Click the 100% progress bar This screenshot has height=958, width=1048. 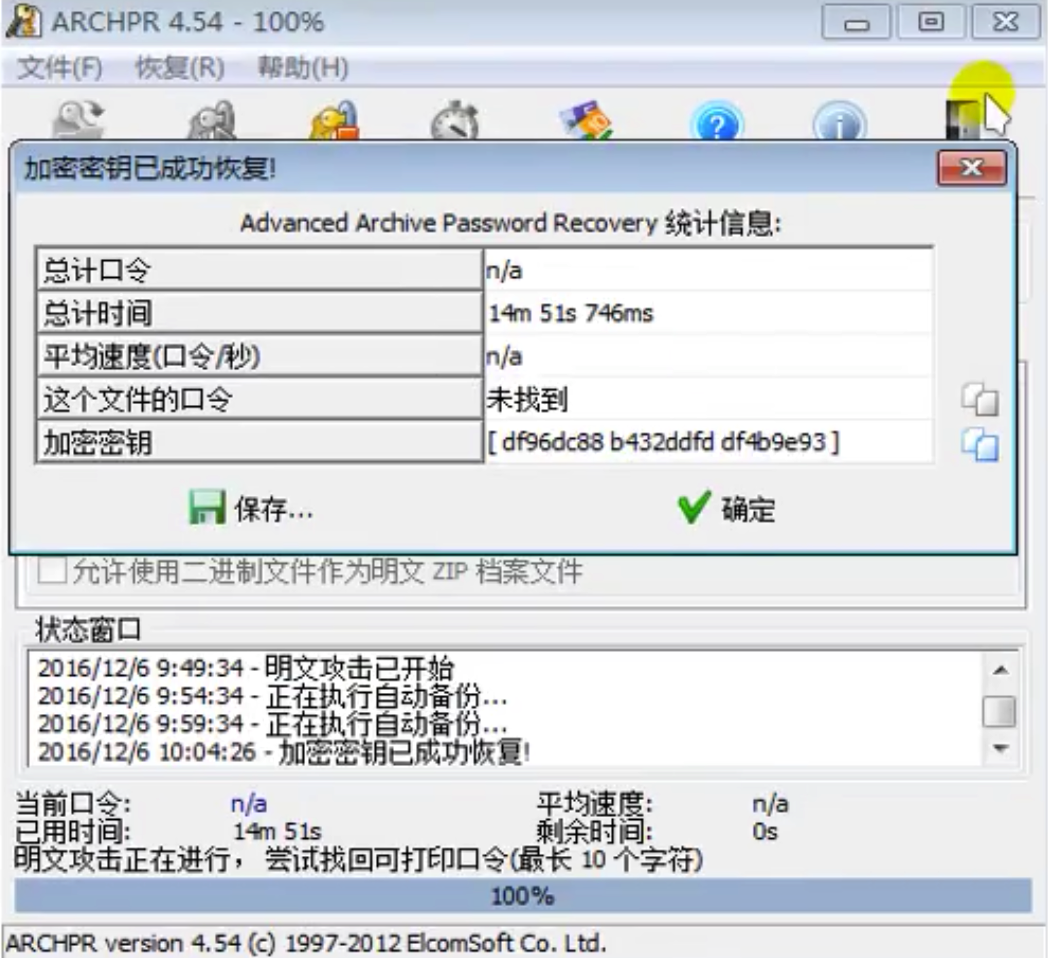[523, 896]
